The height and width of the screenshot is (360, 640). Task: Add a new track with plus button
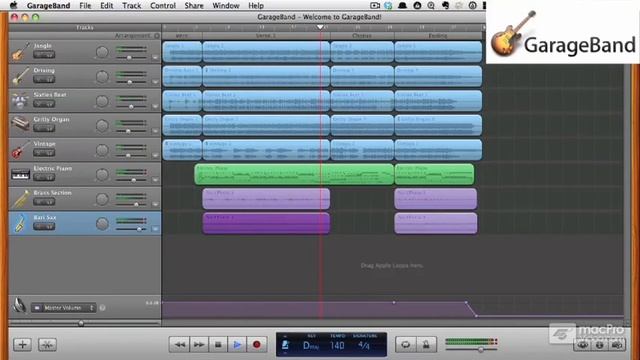pos(22,344)
